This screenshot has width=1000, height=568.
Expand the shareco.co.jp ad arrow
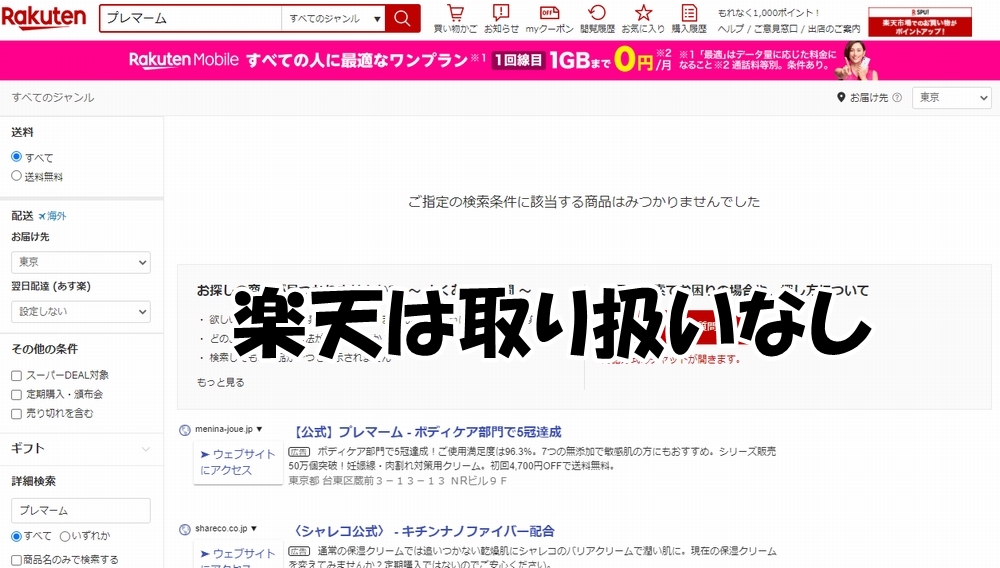254,529
